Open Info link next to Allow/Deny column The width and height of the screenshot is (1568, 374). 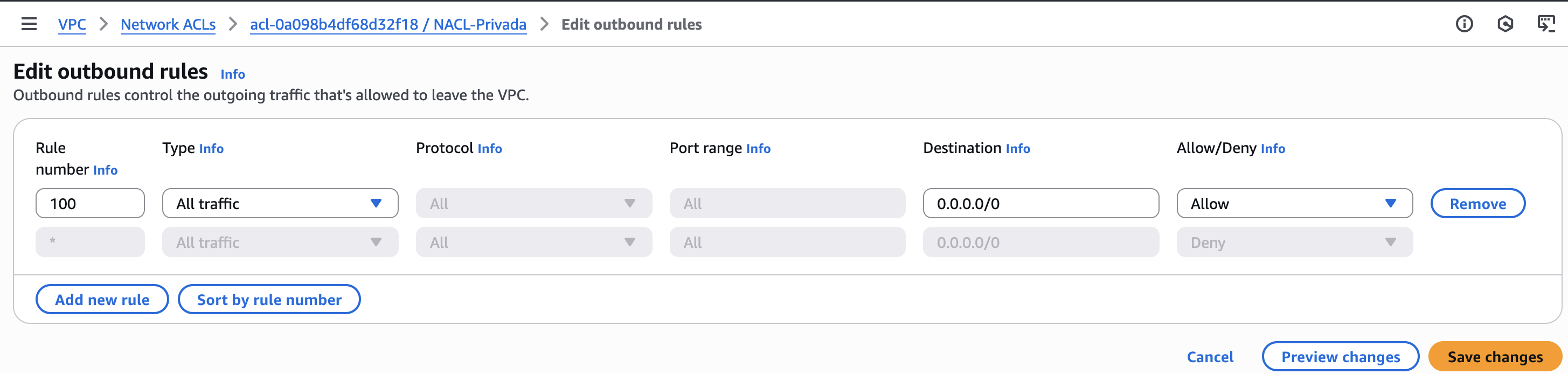1272,149
